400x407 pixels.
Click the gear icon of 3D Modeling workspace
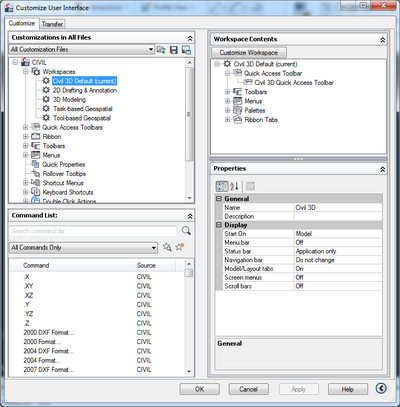coord(46,99)
